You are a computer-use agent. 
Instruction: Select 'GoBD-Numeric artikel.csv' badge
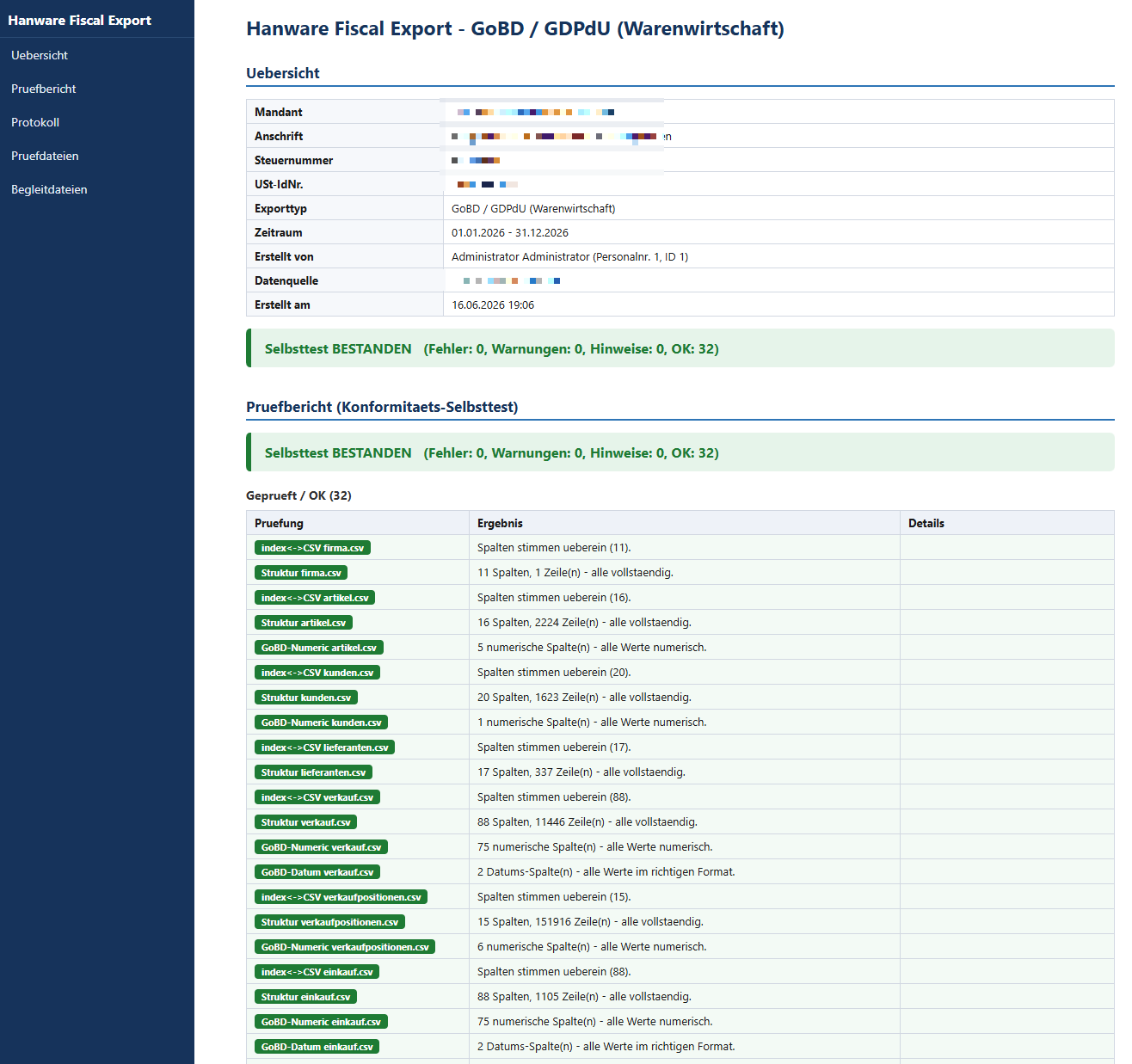[x=319, y=648]
